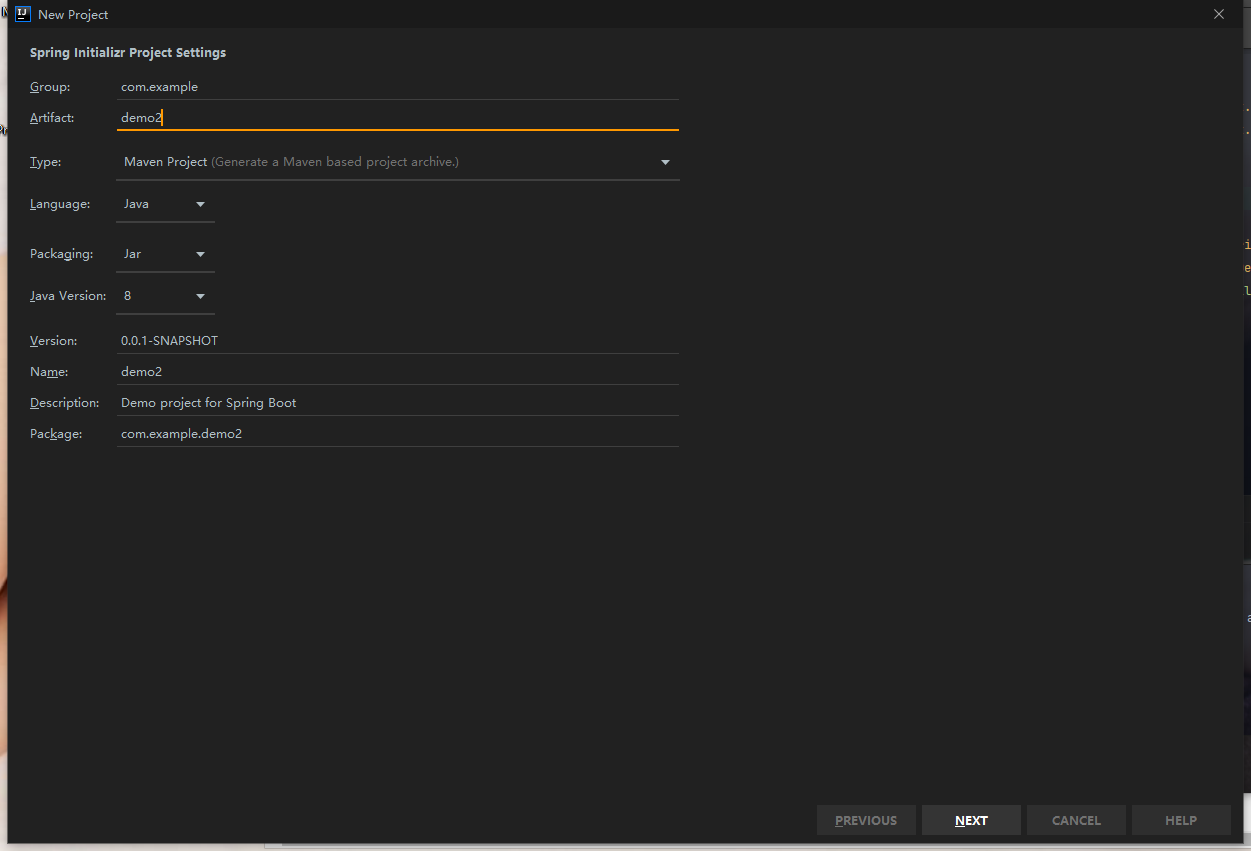Click the IntelliJ IDEA icon in title bar

point(22,14)
